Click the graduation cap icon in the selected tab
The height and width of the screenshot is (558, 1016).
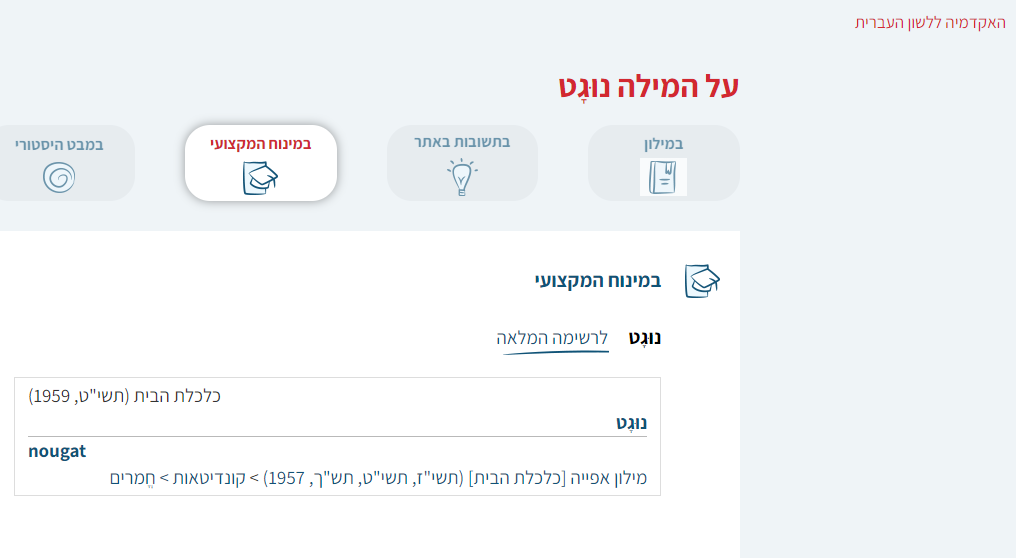point(260,178)
